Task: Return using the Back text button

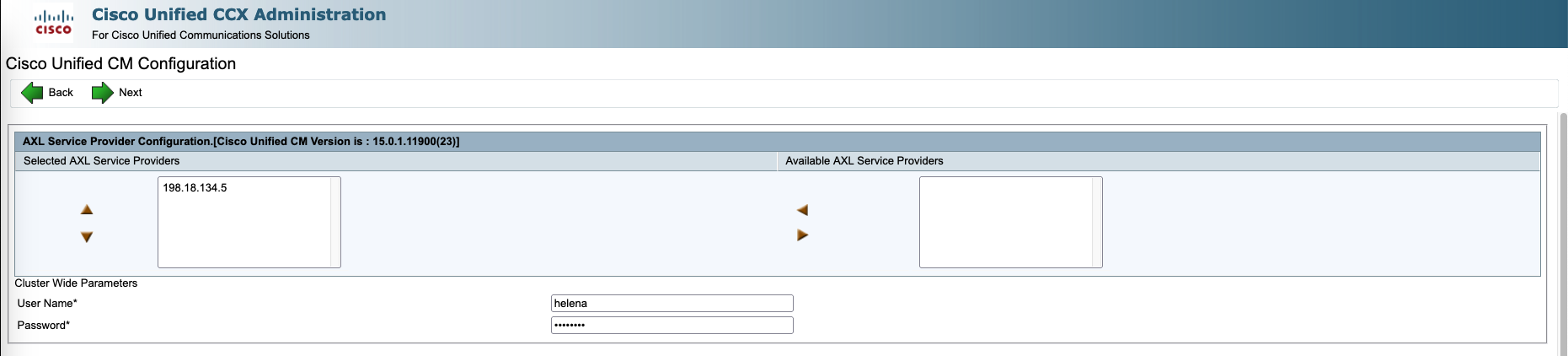Action: pyautogui.click(x=61, y=93)
